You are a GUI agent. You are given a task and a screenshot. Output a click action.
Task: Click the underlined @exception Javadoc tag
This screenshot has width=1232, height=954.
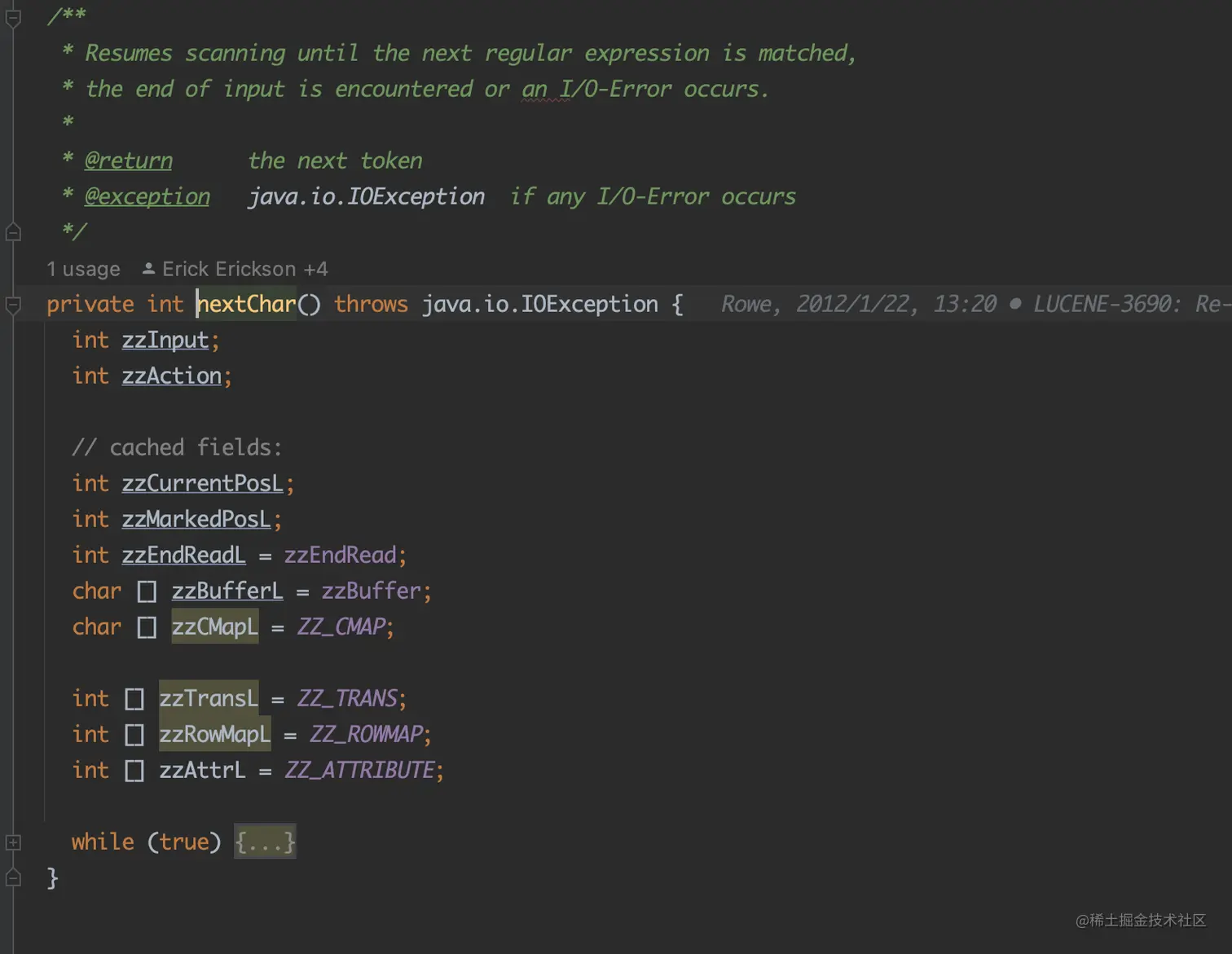click(x=147, y=196)
